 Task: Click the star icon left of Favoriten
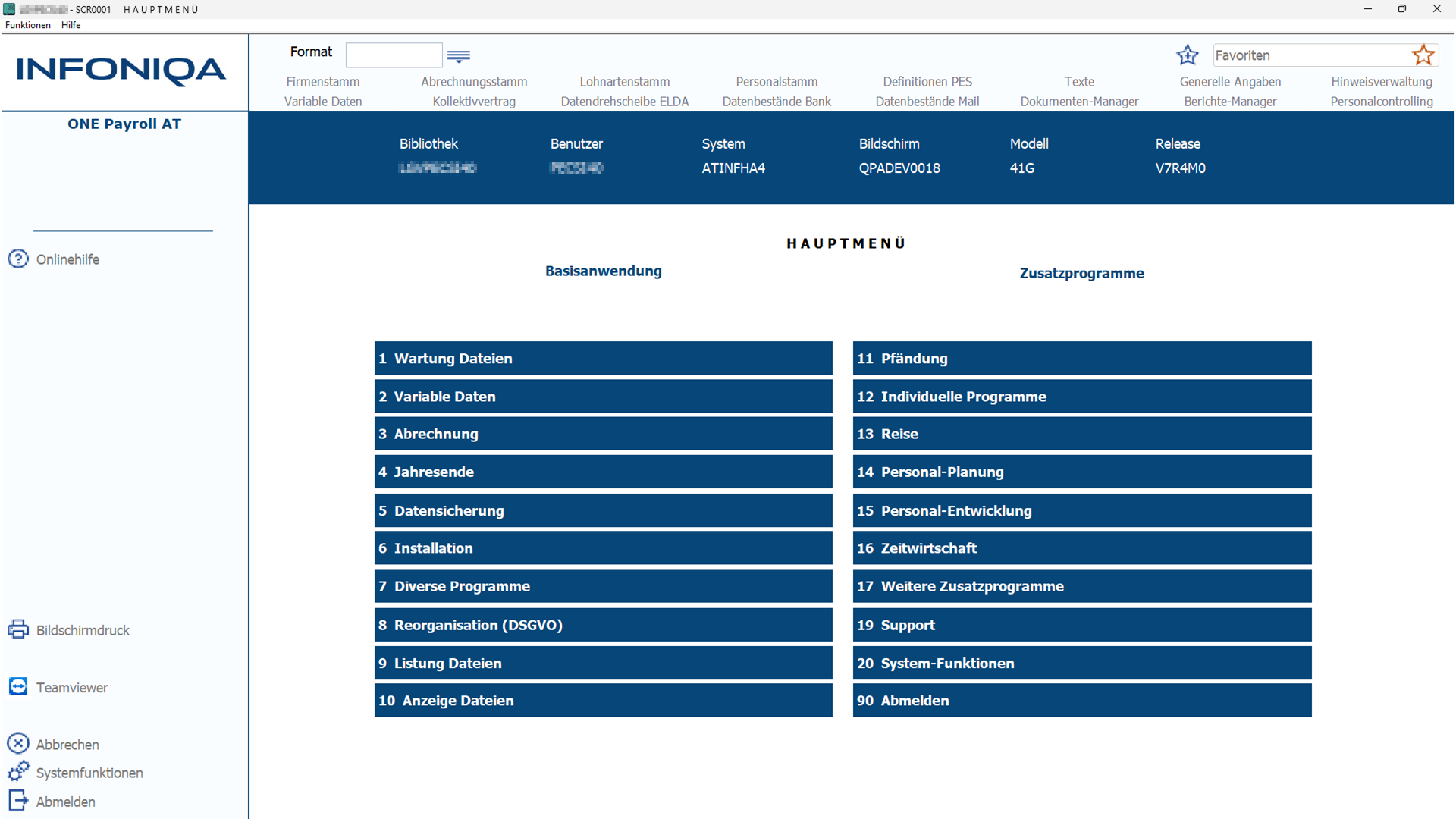(x=1188, y=55)
